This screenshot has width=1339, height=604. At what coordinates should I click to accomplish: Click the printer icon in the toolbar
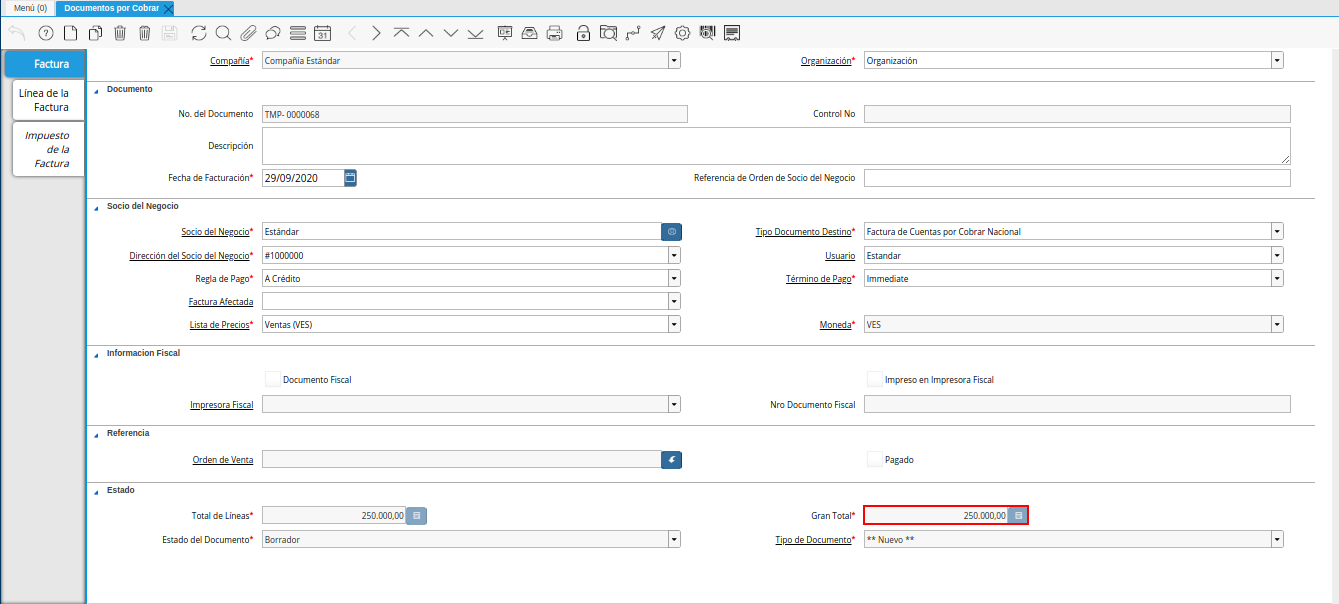coord(554,33)
